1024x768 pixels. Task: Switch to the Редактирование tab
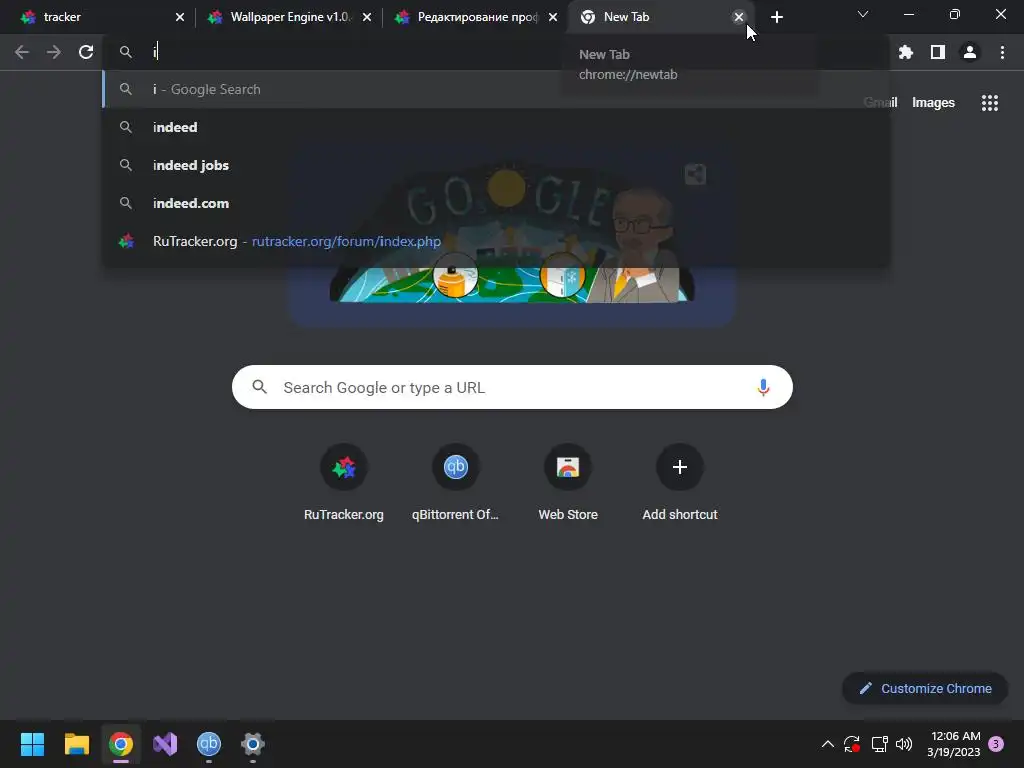(x=474, y=17)
